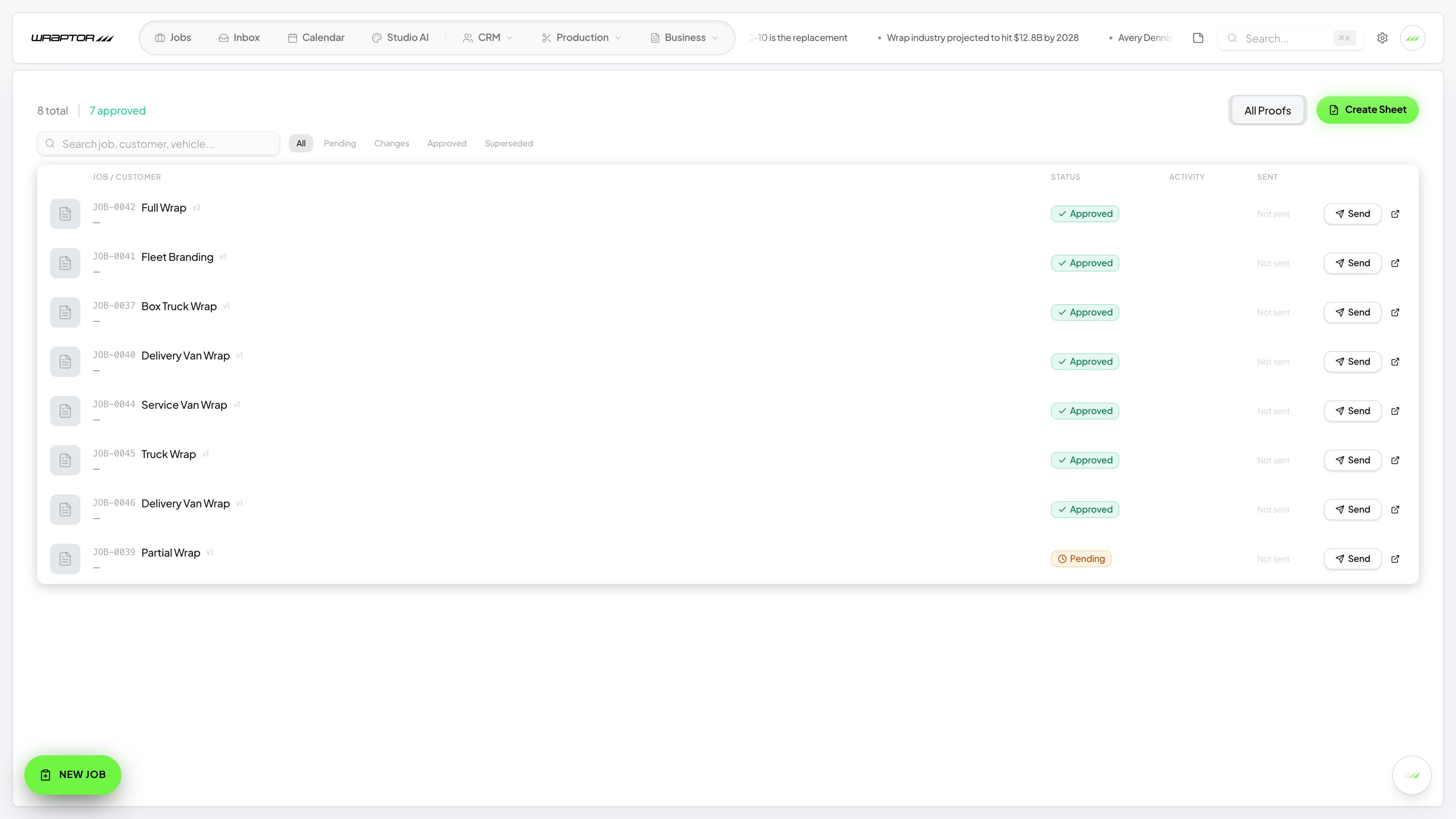1456x819 pixels.
Task: Send the JOB-0044 Service Van Wrap proof
Action: click(x=1352, y=411)
